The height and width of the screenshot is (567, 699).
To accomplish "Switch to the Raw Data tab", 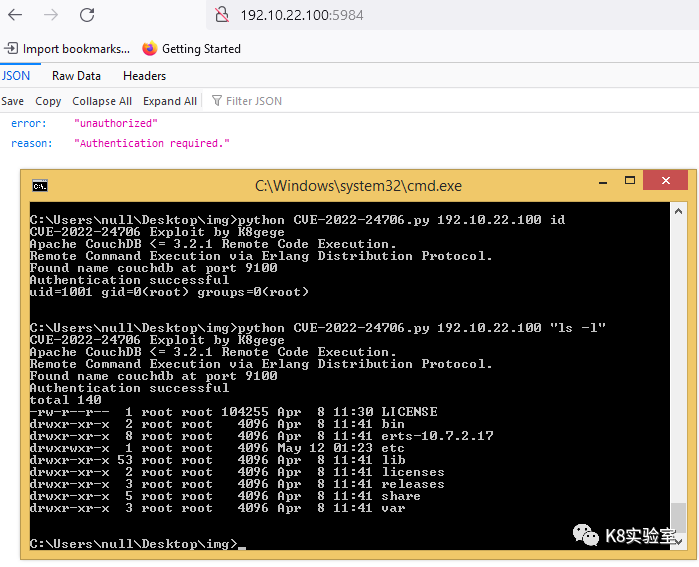I will (x=76, y=76).
